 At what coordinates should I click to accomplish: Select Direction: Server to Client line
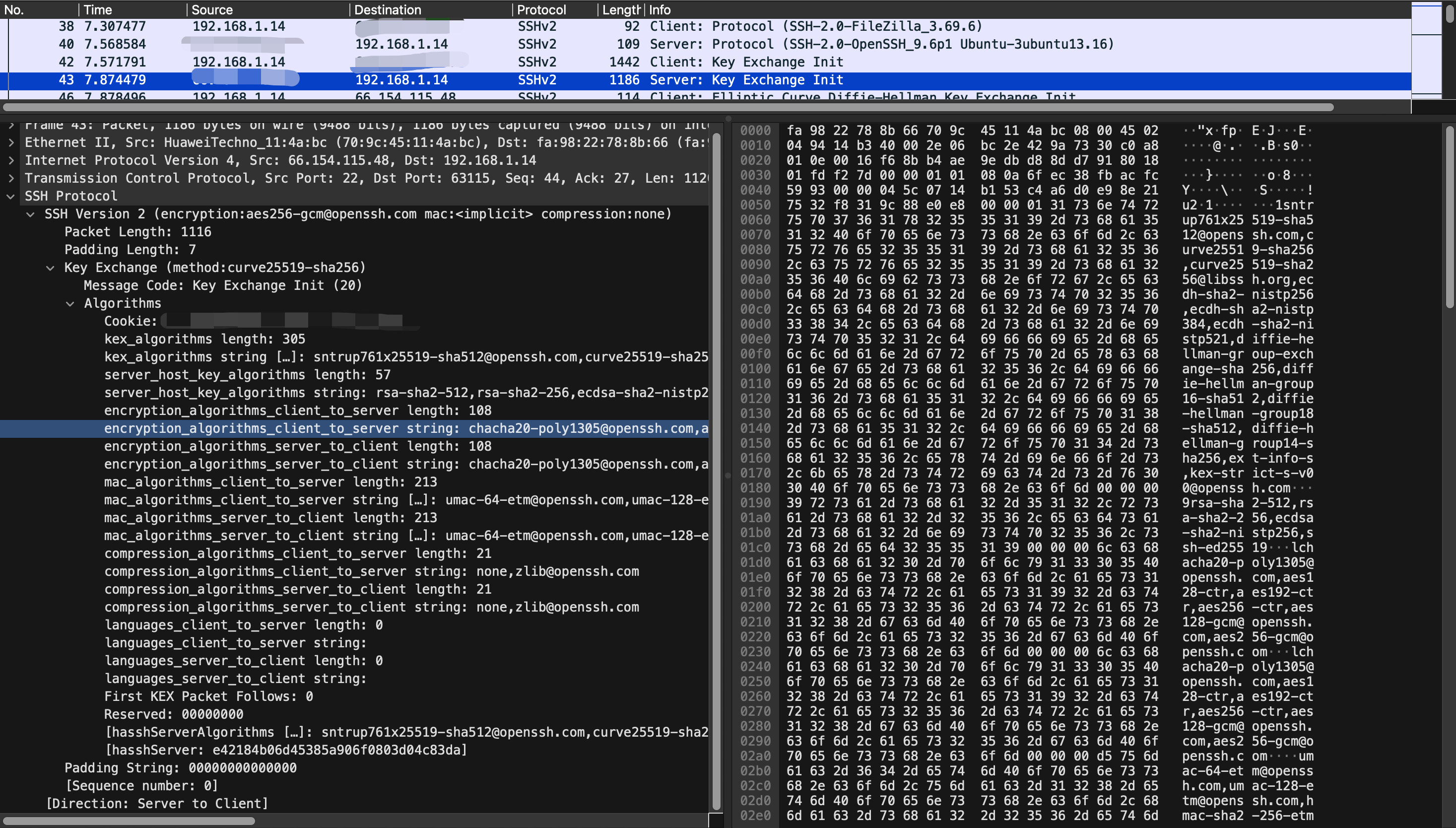(354, 804)
